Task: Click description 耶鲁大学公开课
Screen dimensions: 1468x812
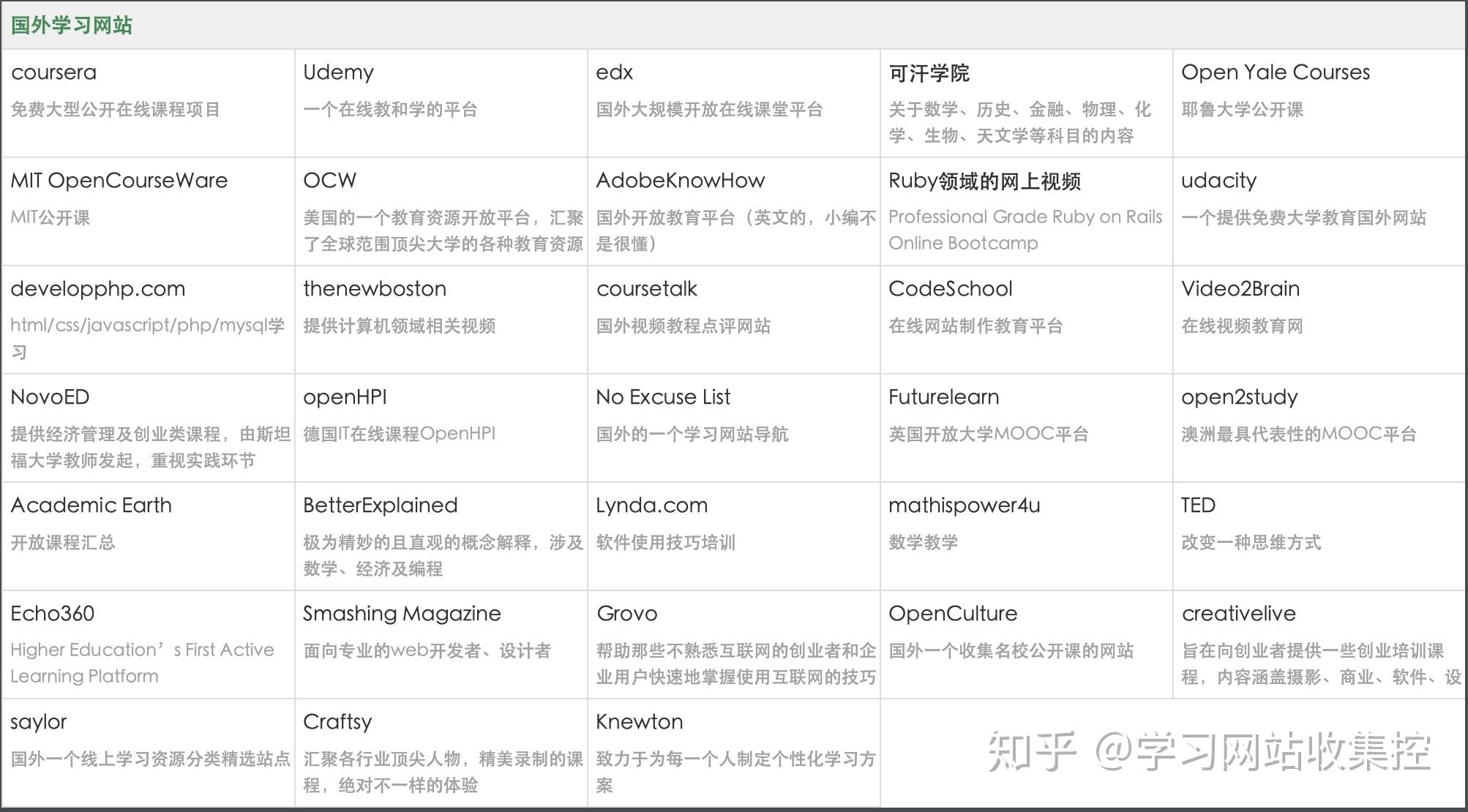Action: point(1242,110)
